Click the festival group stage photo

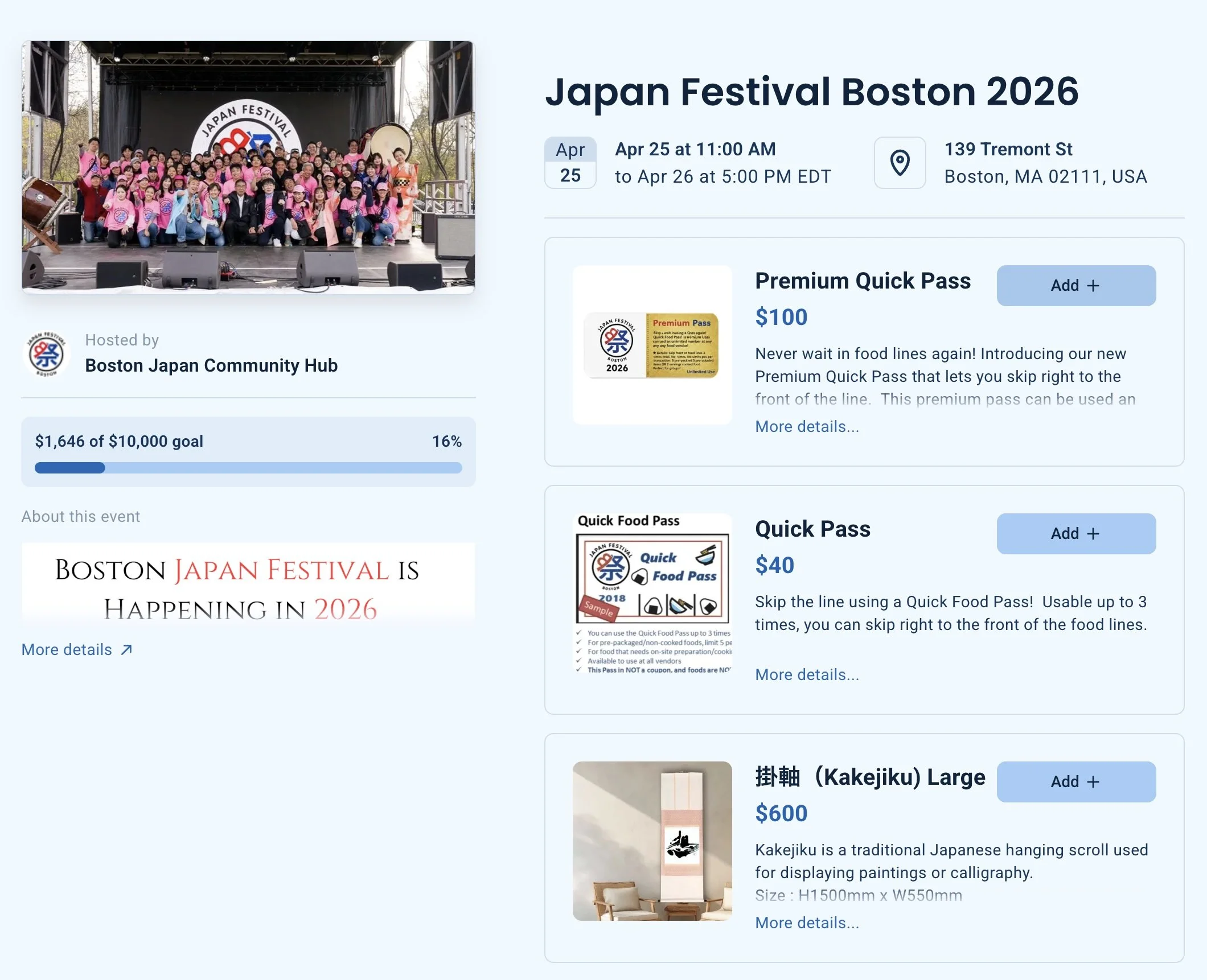click(x=248, y=167)
